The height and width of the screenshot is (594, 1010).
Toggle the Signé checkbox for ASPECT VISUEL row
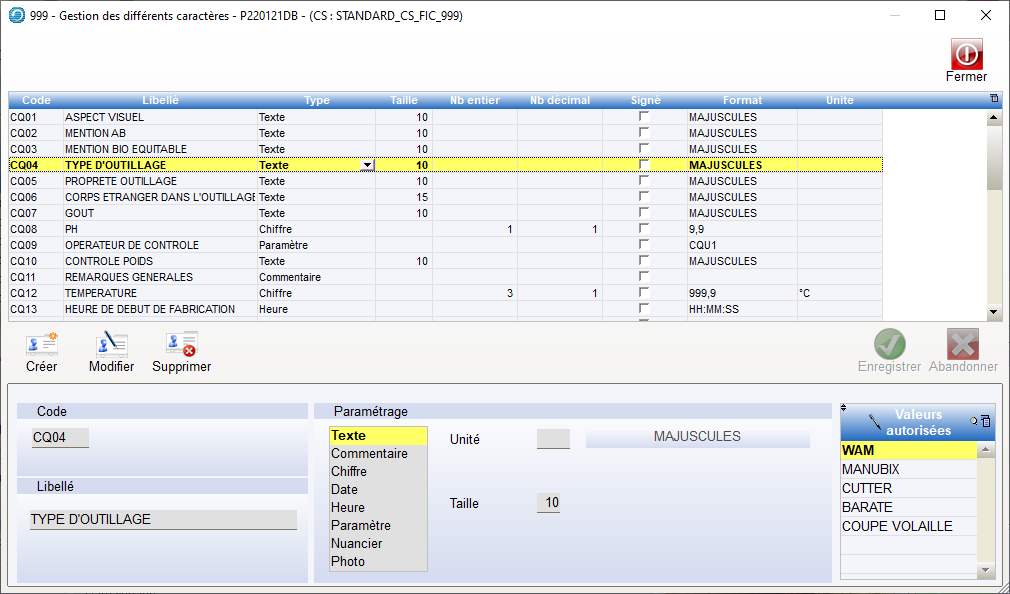(644, 117)
